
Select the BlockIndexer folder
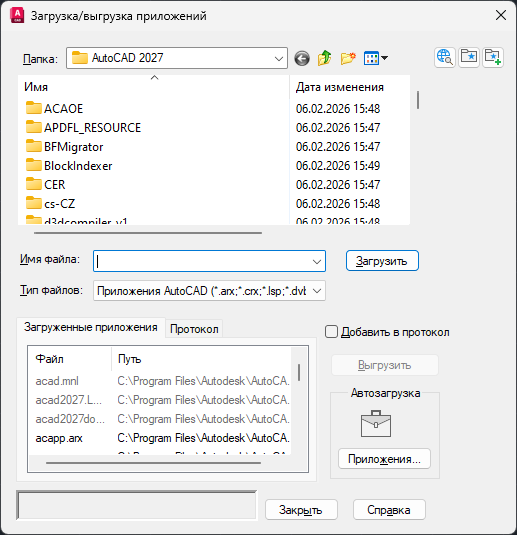(x=69, y=166)
